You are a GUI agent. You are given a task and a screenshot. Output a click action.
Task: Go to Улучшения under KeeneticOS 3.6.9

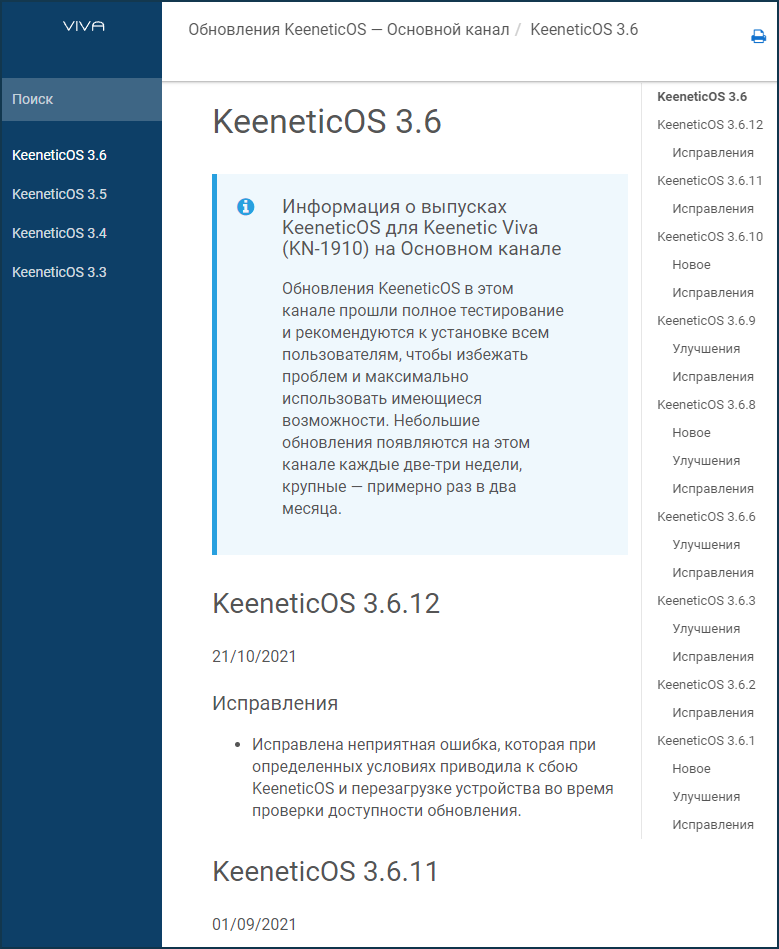pyautogui.click(x=706, y=349)
